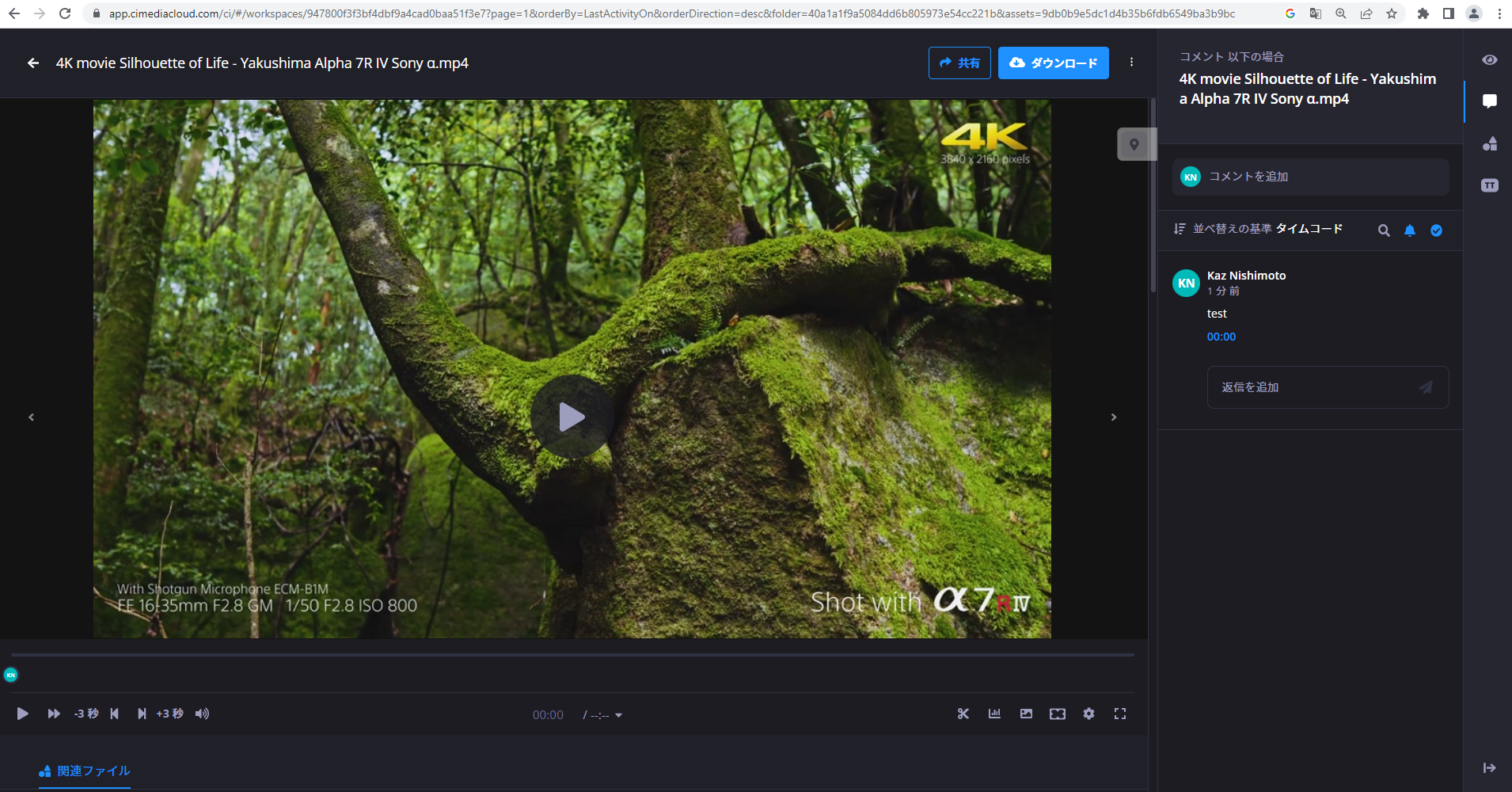Viewport: 1512px width, 792px height.
Task: Mute the audio with the speaker icon
Action: click(x=203, y=714)
